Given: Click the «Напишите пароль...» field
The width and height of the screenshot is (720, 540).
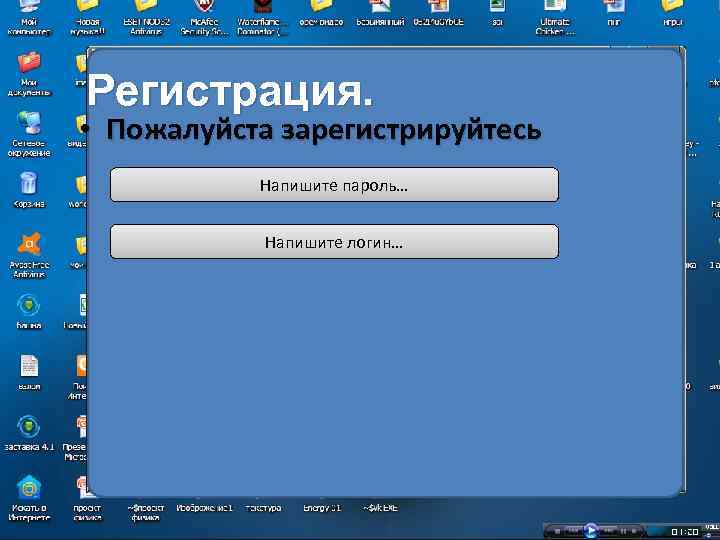Looking at the screenshot, I should [x=334, y=185].
